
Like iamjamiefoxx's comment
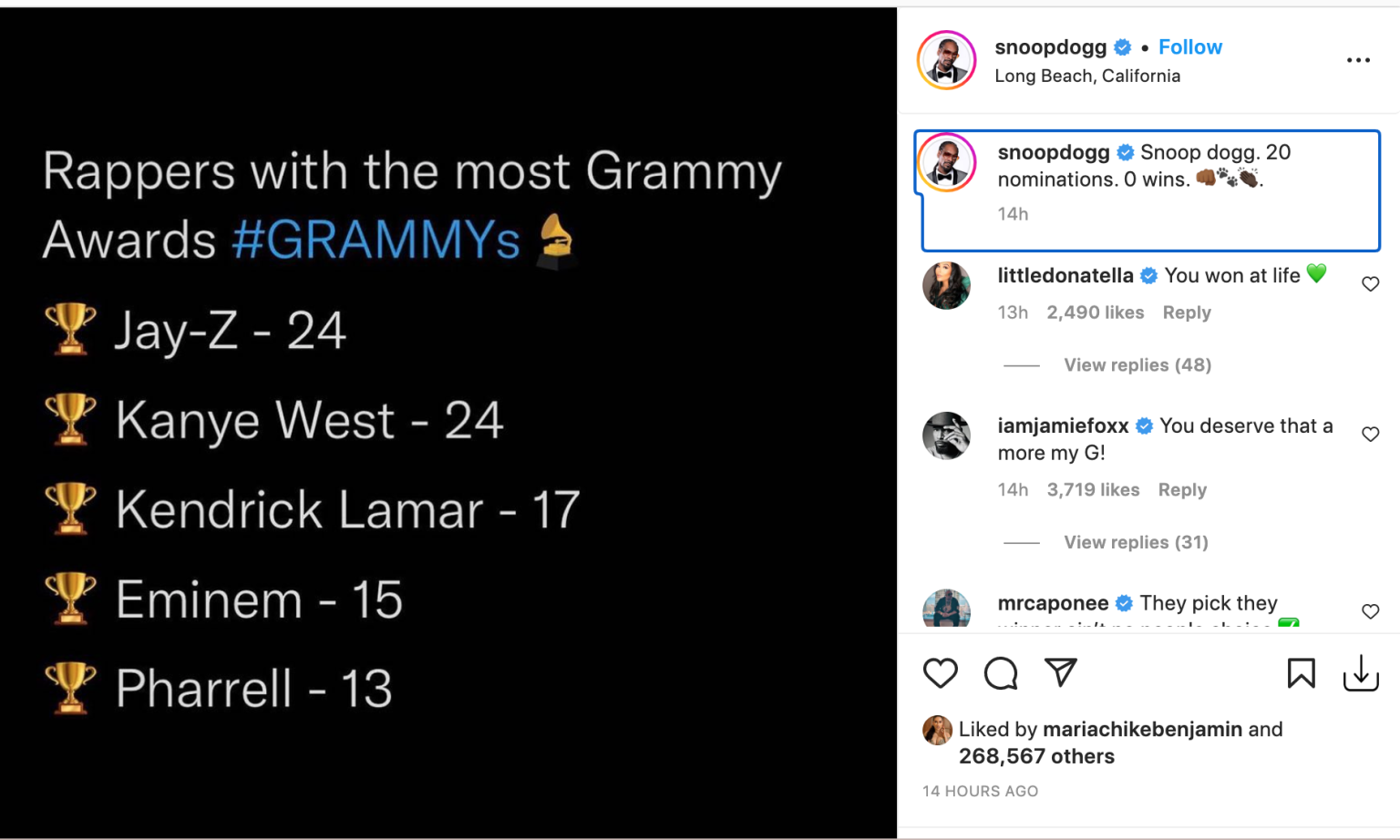pos(1370,435)
